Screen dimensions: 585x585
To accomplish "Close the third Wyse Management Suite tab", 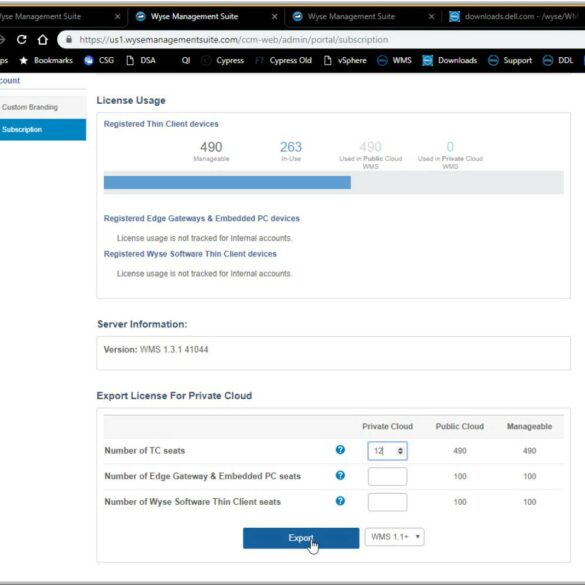I will (431, 16).
